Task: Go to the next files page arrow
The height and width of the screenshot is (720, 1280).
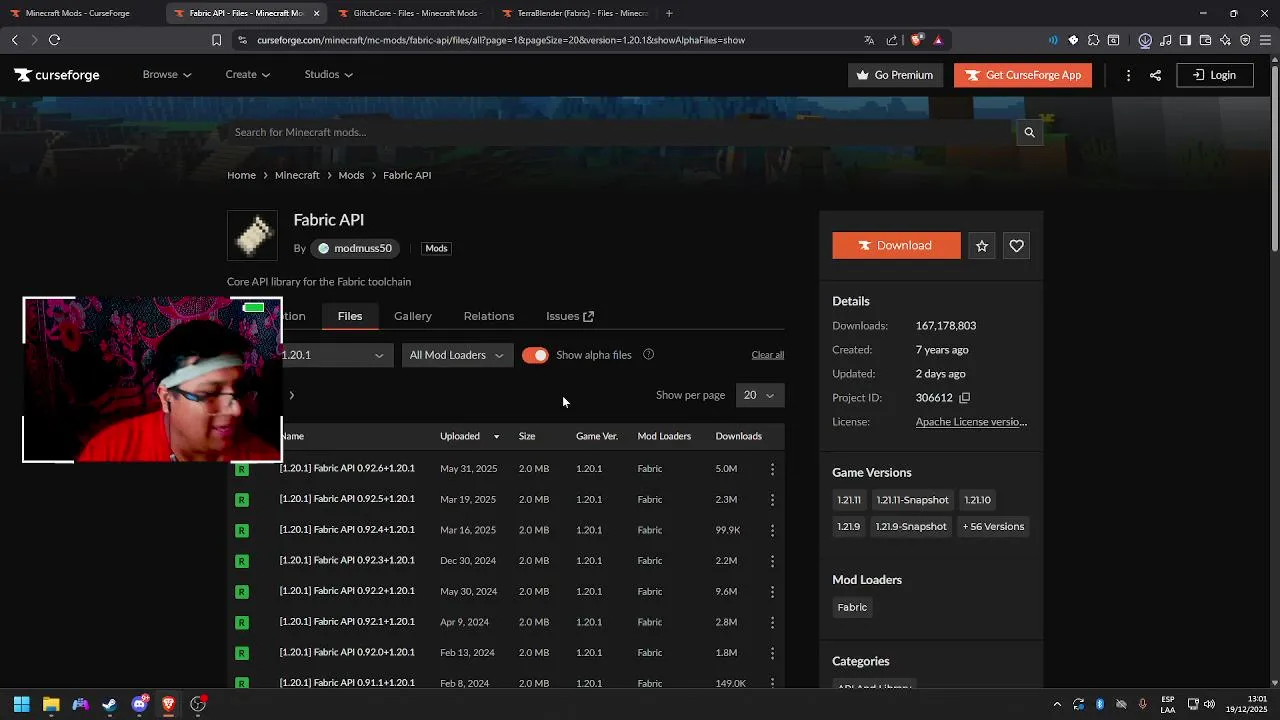Action: 291,395
